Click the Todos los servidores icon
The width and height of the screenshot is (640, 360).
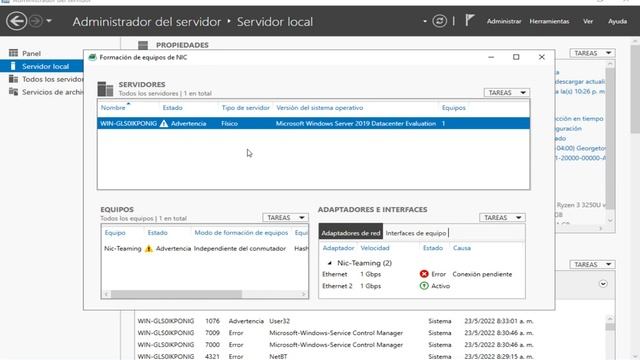click(x=13, y=79)
